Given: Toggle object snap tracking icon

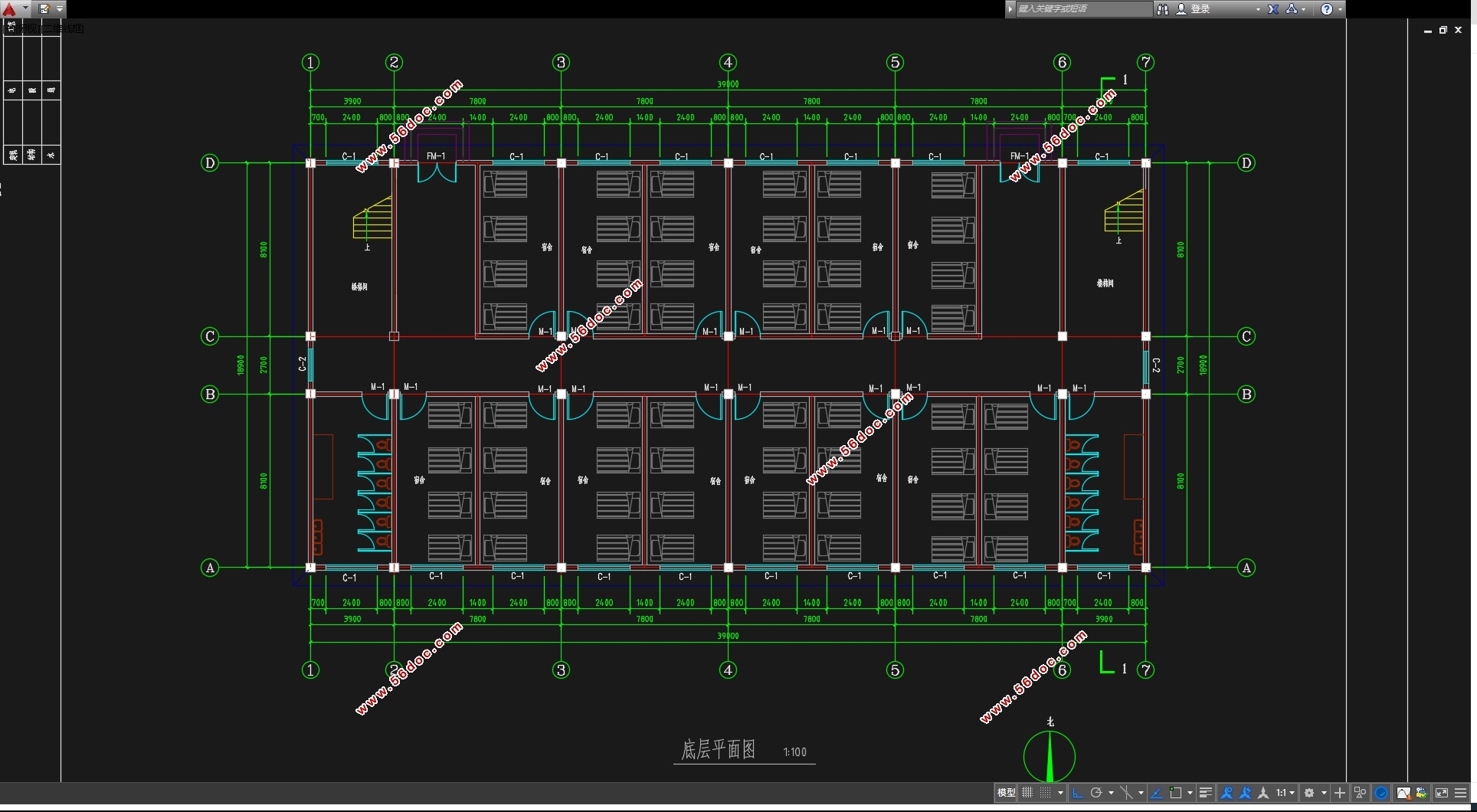Looking at the screenshot, I should pos(1157,793).
